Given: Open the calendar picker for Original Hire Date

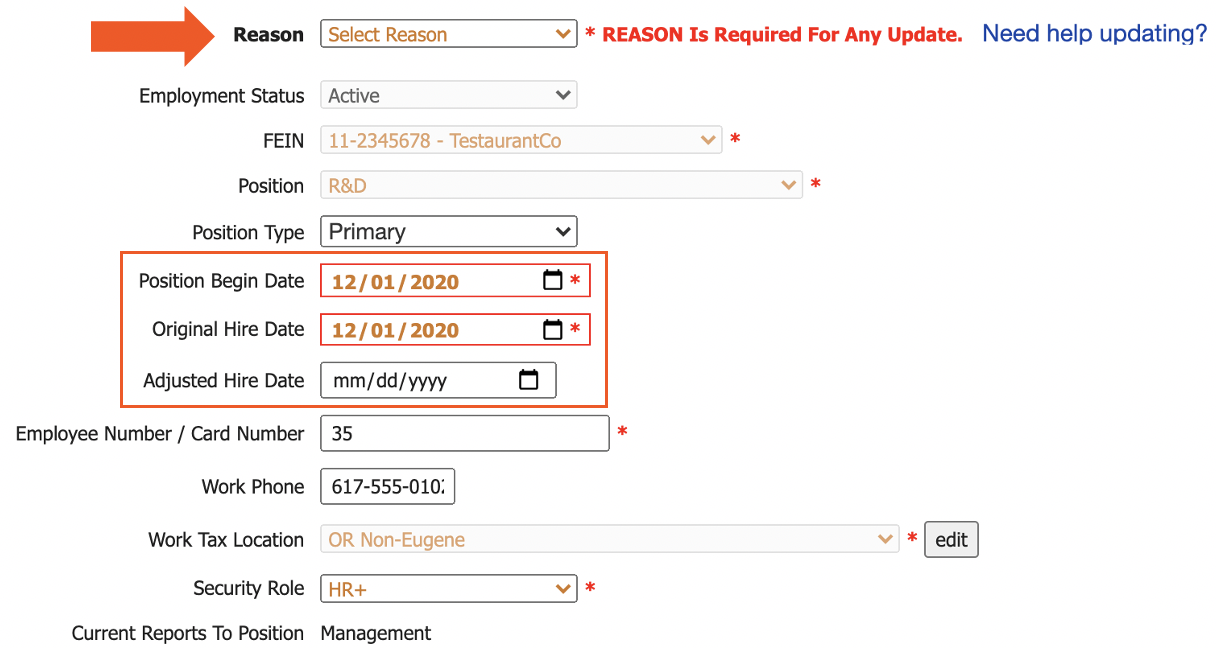Looking at the screenshot, I should [553, 330].
